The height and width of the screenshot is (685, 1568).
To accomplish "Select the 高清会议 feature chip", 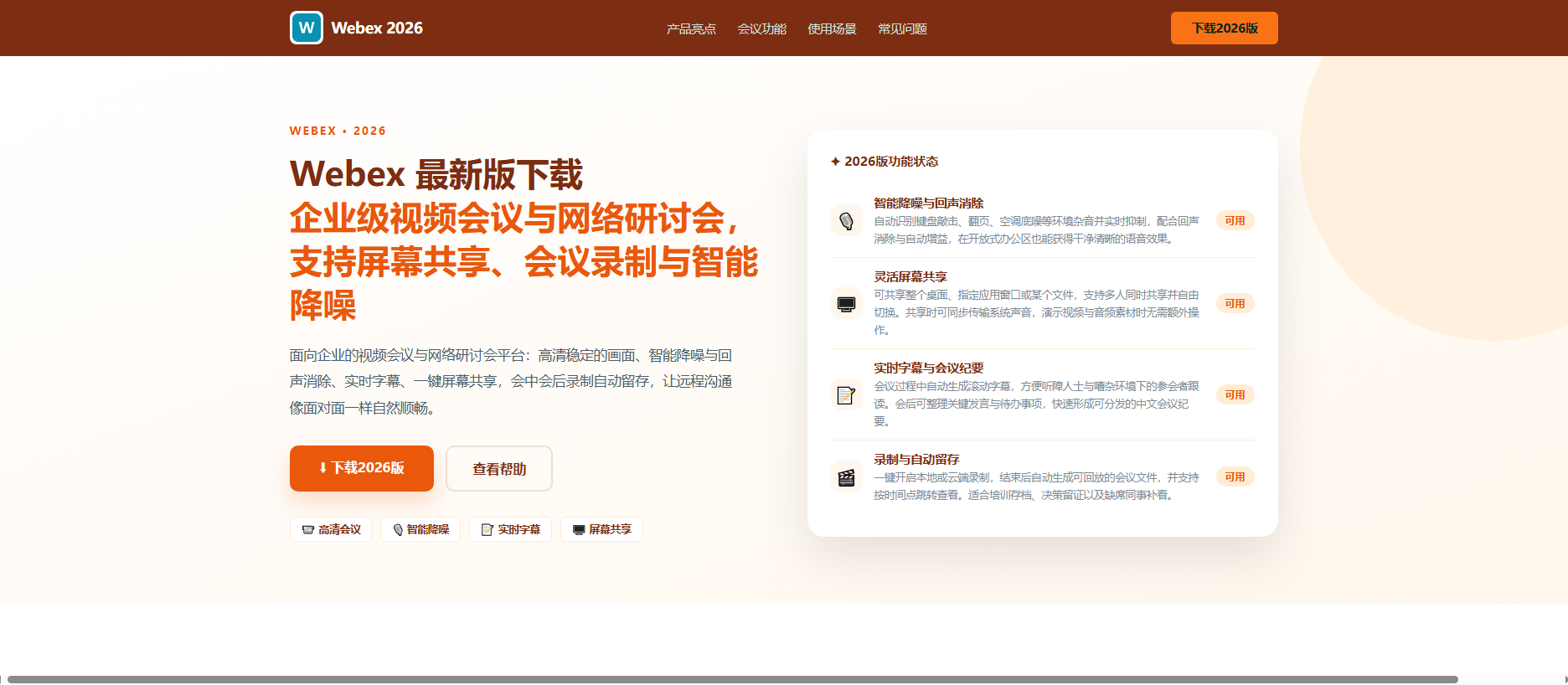I will tap(331, 529).
